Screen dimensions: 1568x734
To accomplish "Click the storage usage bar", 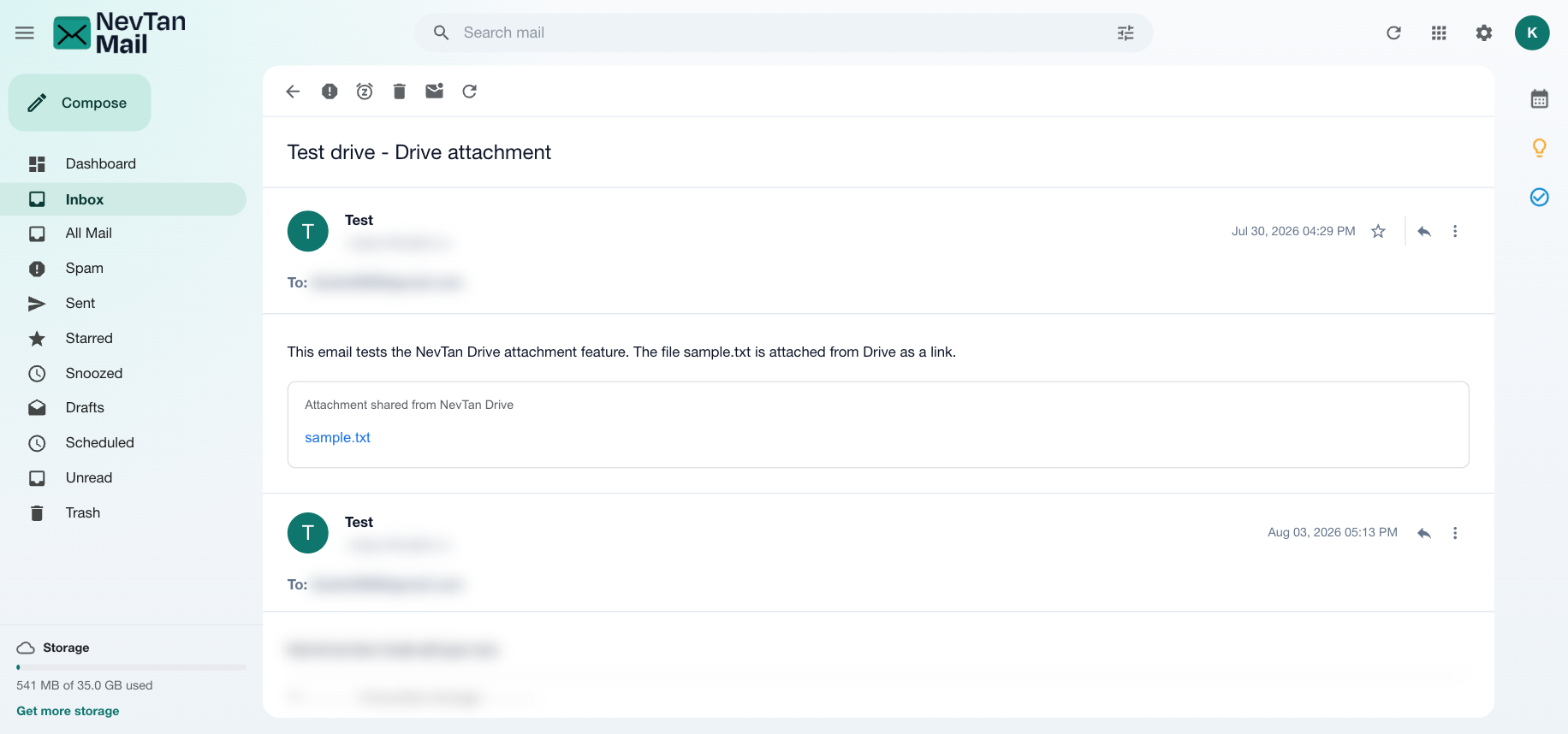I will (x=131, y=667).
